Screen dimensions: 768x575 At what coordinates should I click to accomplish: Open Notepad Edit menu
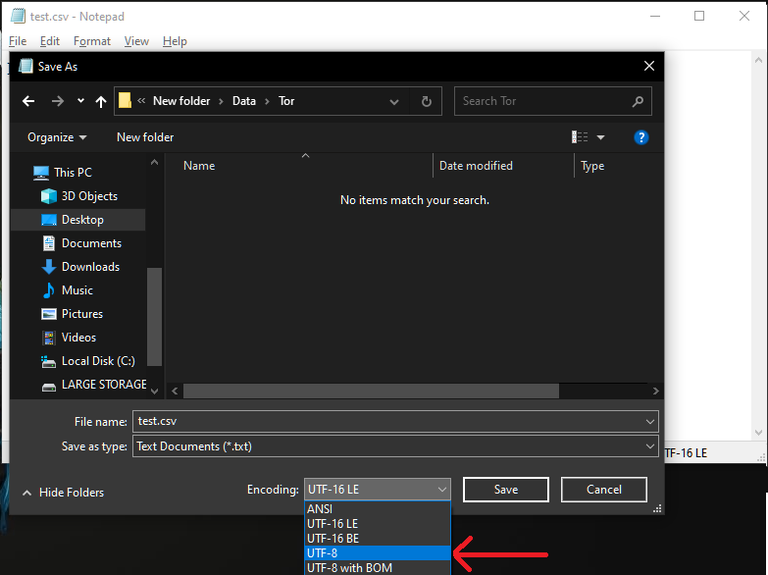(x=49, y=41)
